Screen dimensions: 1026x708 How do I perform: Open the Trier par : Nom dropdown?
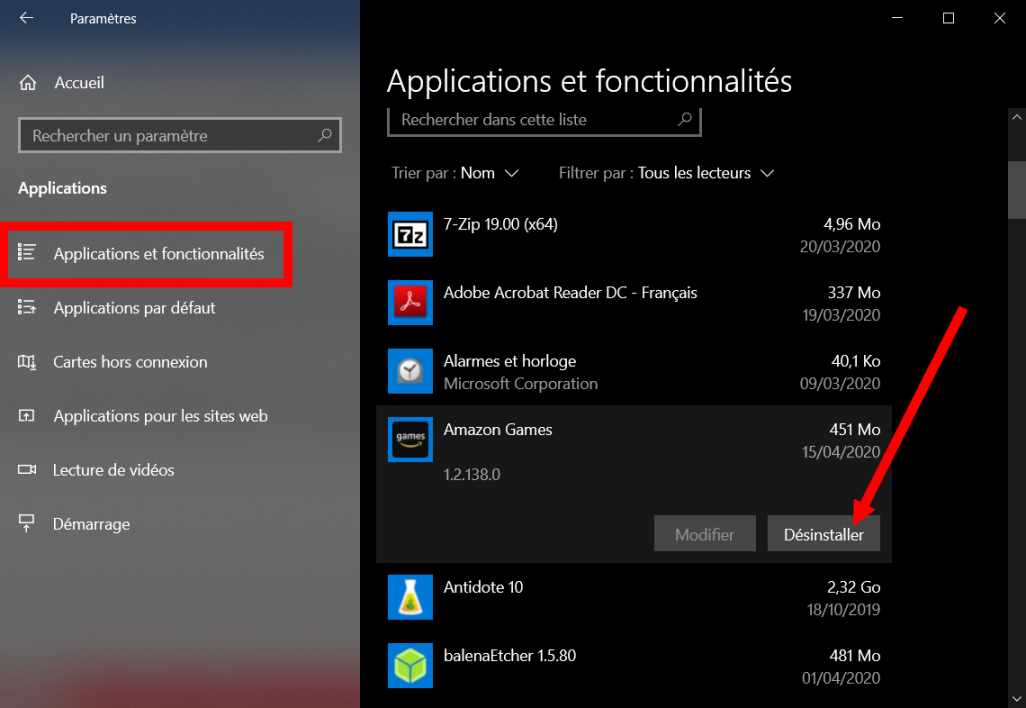click(455, 173)
